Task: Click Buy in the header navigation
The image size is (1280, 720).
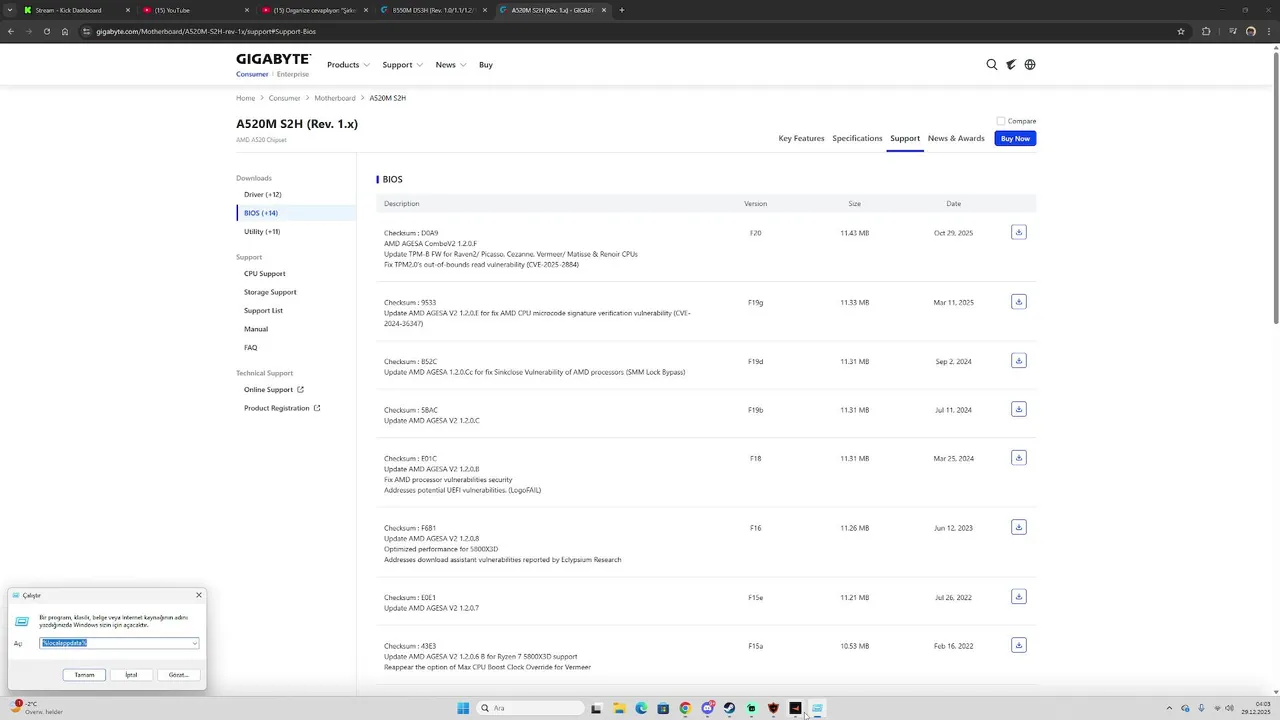Action: 486,65
